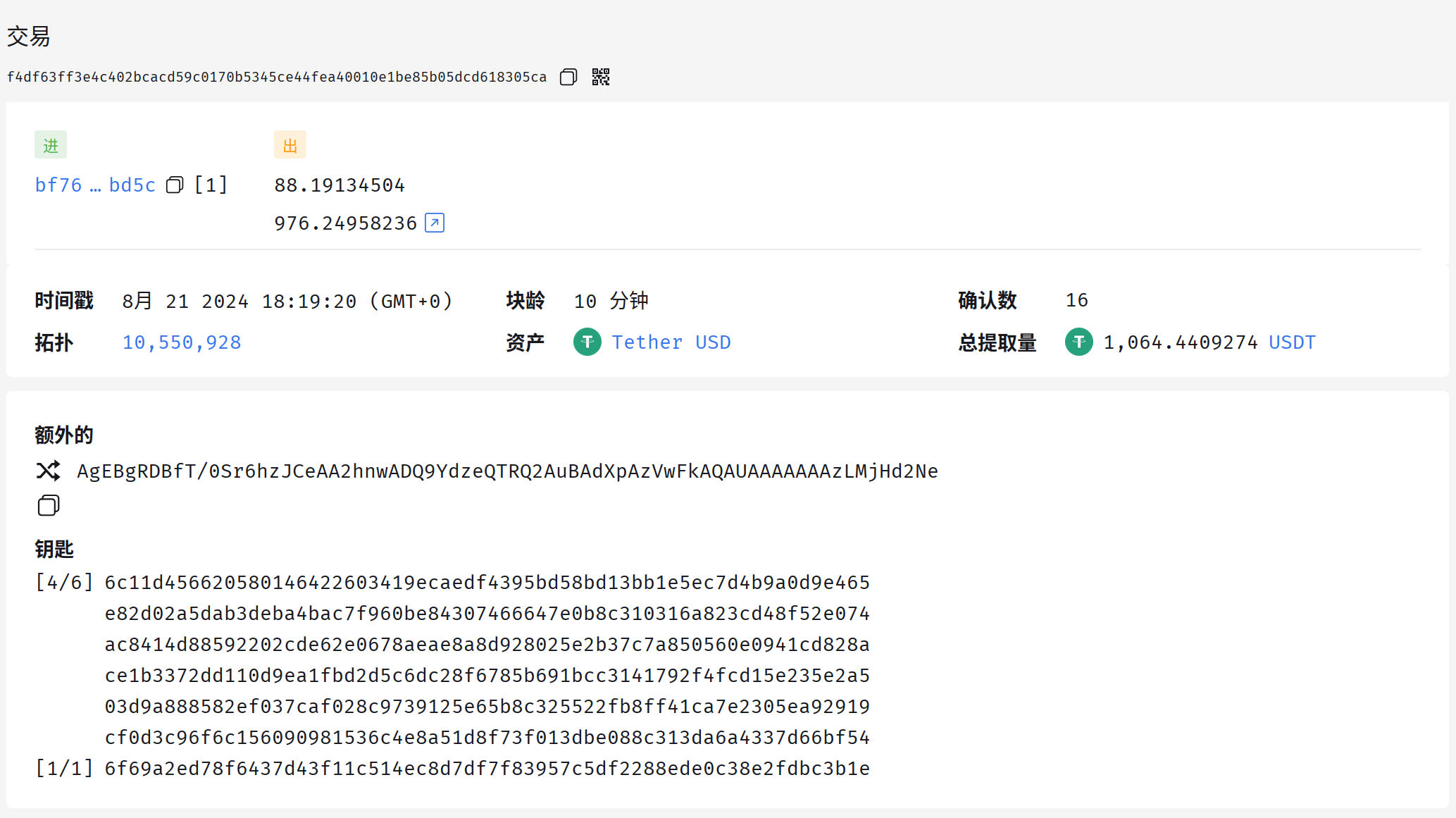Click the 时间戳 label
Viewport: 1456px width, 818px height.
pyautogui.click(x=64, y=301)
